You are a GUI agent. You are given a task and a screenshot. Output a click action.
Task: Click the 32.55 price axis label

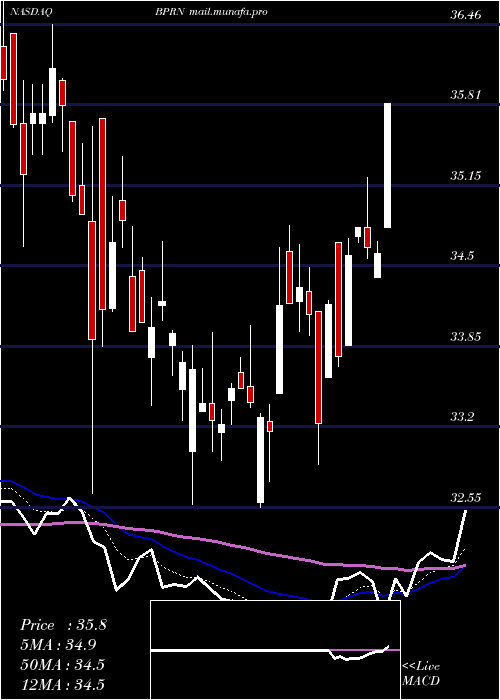point(466,497)
